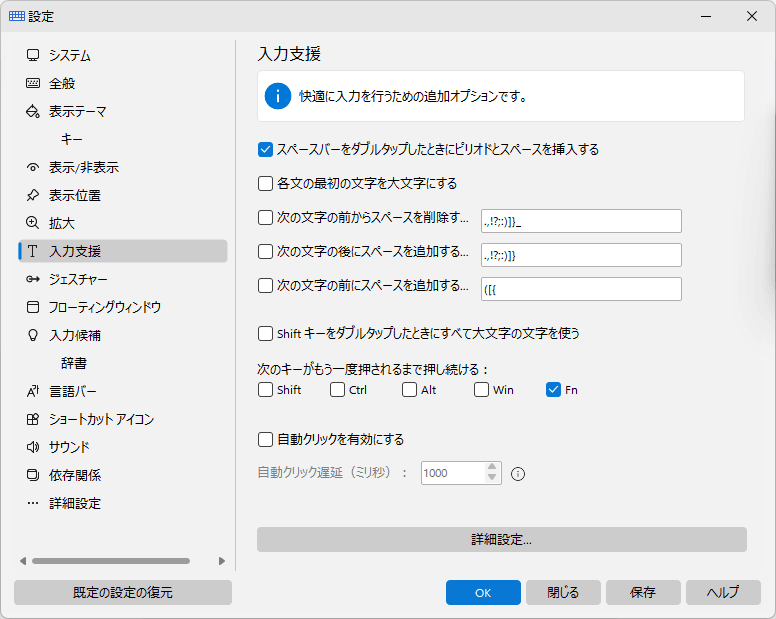This screenshot has width=776, height=619.
Task: Click the info icon next to auto-click delay
Action: (x=518, y=474)
